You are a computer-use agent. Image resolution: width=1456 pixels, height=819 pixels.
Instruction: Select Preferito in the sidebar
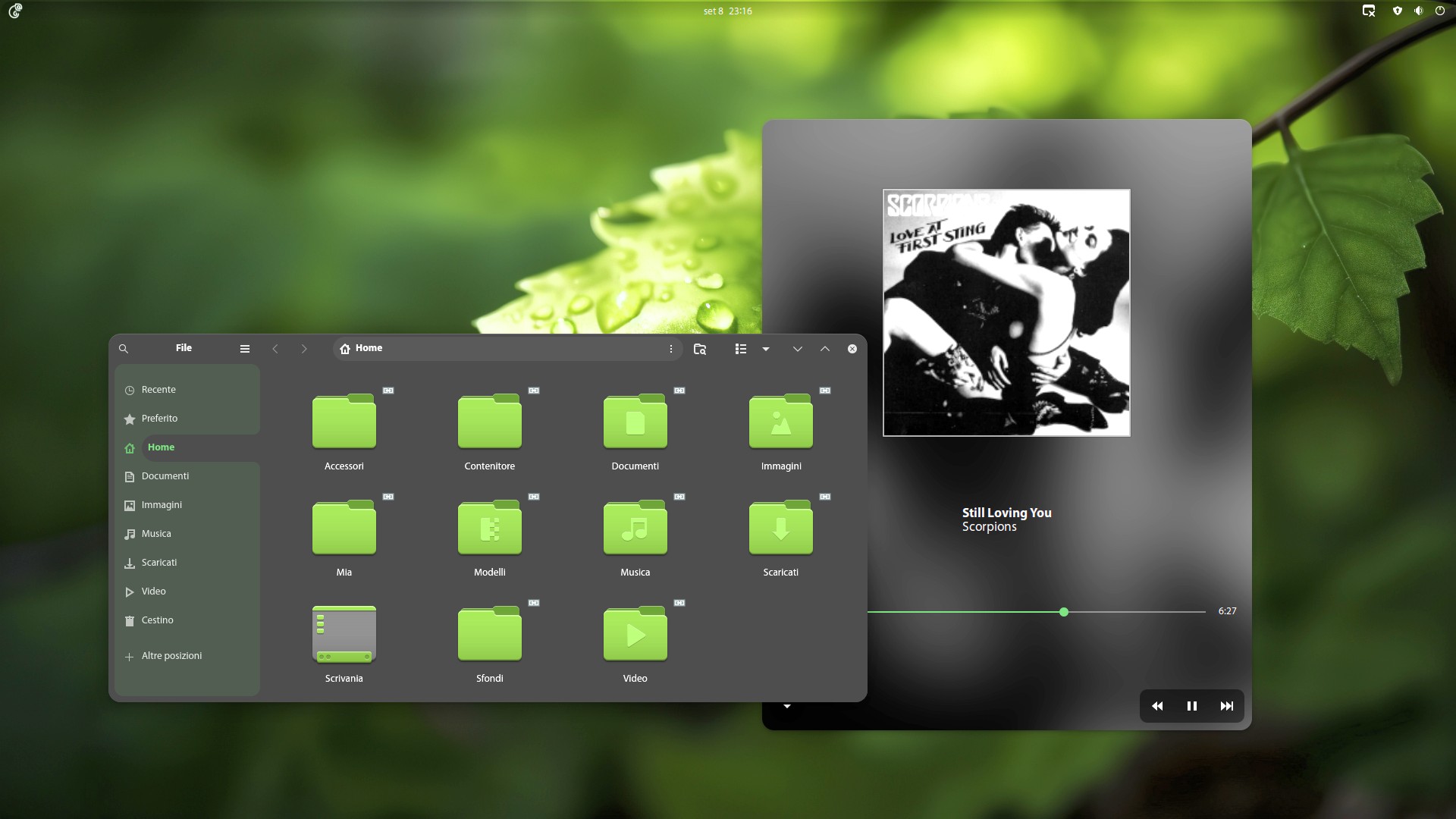tap(187, 419)
